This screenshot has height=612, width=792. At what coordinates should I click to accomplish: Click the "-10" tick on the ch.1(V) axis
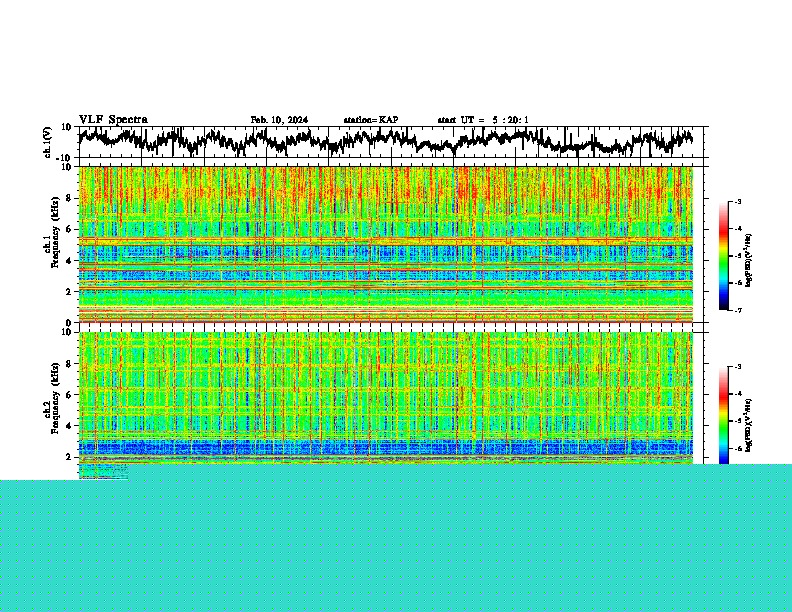(x=63, y=158)
